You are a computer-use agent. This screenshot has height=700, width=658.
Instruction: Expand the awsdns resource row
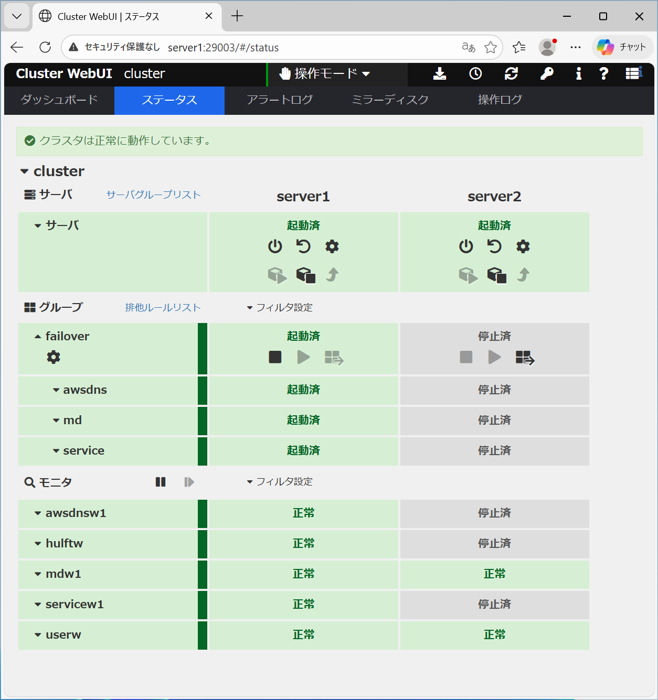point(57,390)
